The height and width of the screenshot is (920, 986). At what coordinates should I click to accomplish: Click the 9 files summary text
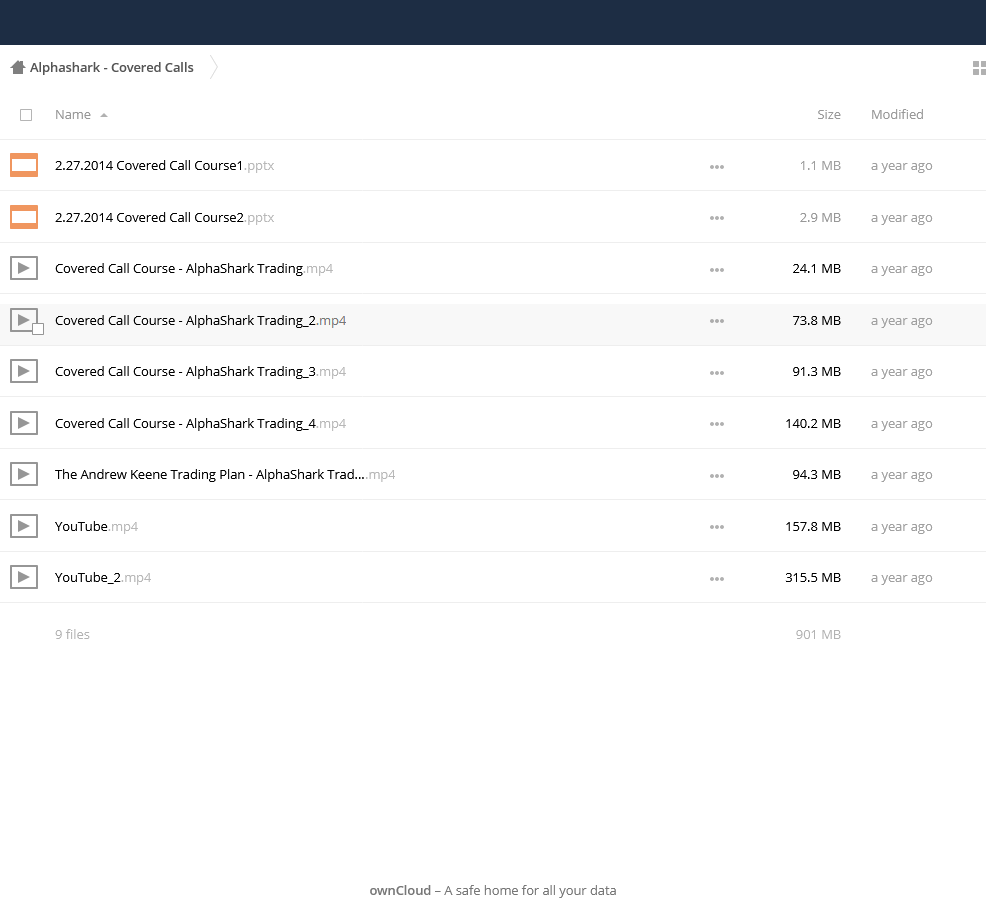pos(72,635)
